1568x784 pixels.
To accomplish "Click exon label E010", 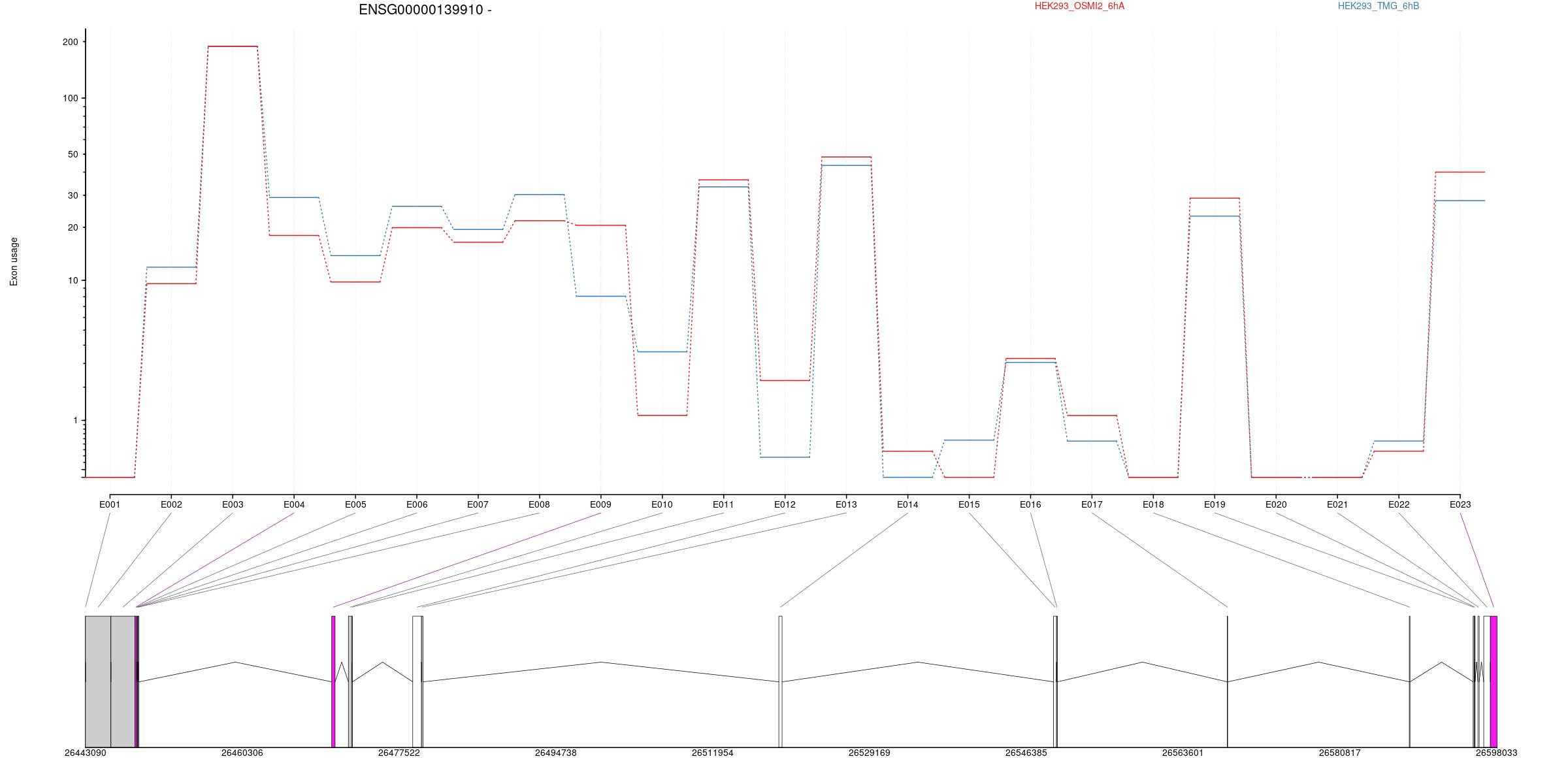I will (x=662, y=504).
